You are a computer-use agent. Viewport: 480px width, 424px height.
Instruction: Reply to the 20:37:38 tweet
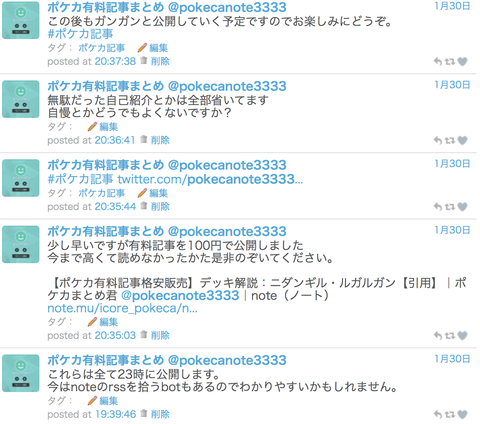click(438, 62)
